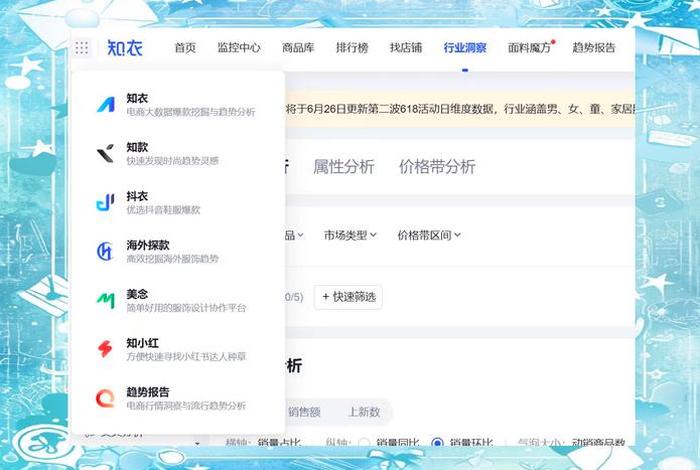Click 电商行情洞察与流行趋势分析 description

click(x=186, y=406)
